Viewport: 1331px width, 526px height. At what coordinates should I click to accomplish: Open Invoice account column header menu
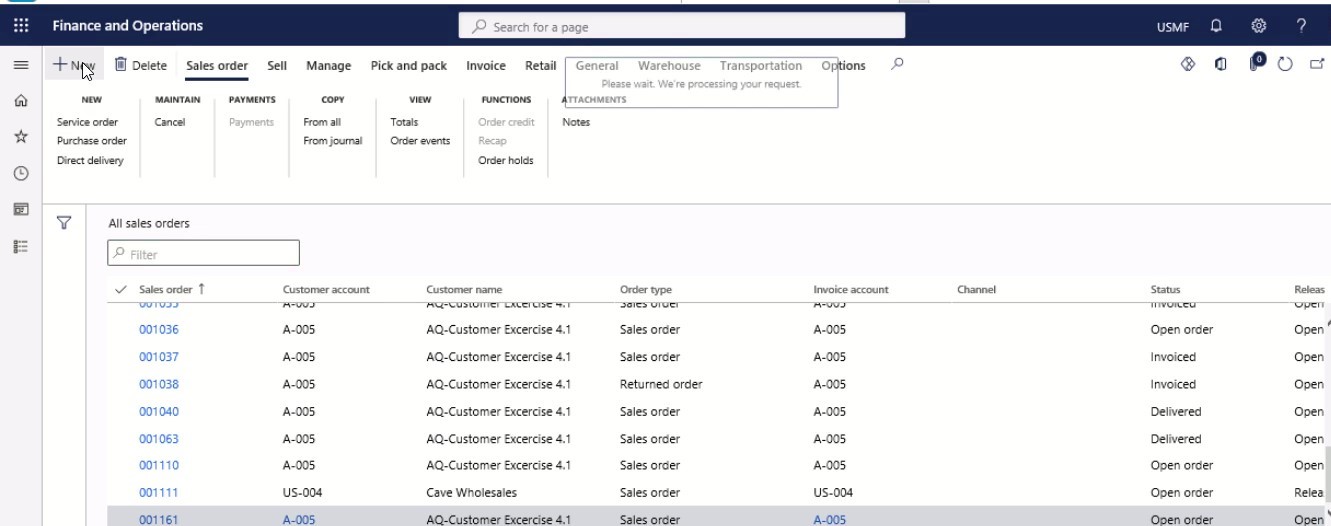[x=851, y=289]
